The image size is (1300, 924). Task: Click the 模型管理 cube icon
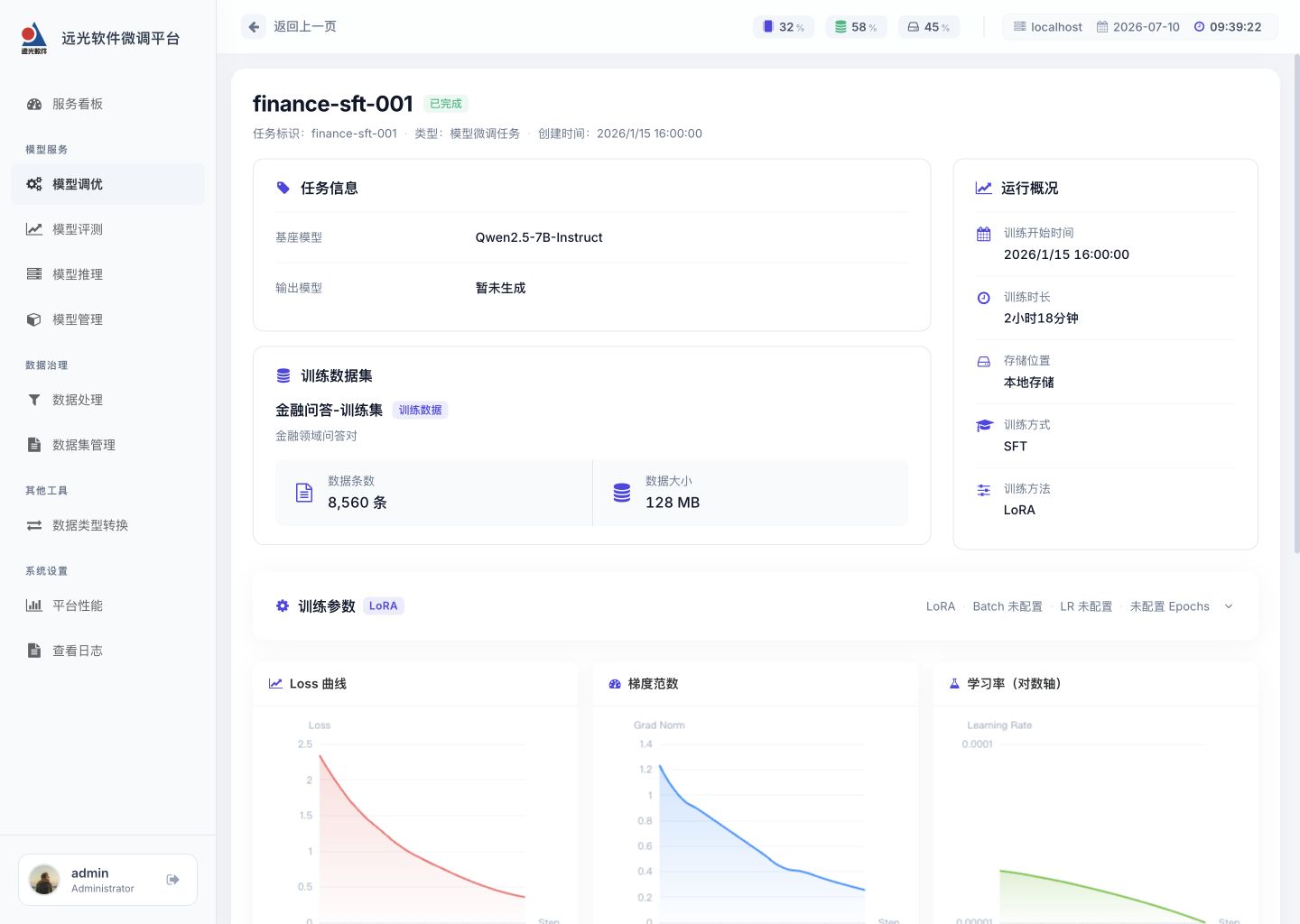coord(34,319)
